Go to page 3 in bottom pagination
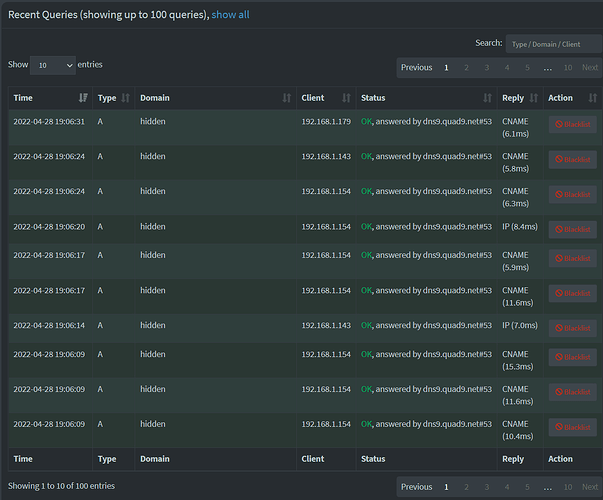This screenshot has width=603, height=500. 486,487
